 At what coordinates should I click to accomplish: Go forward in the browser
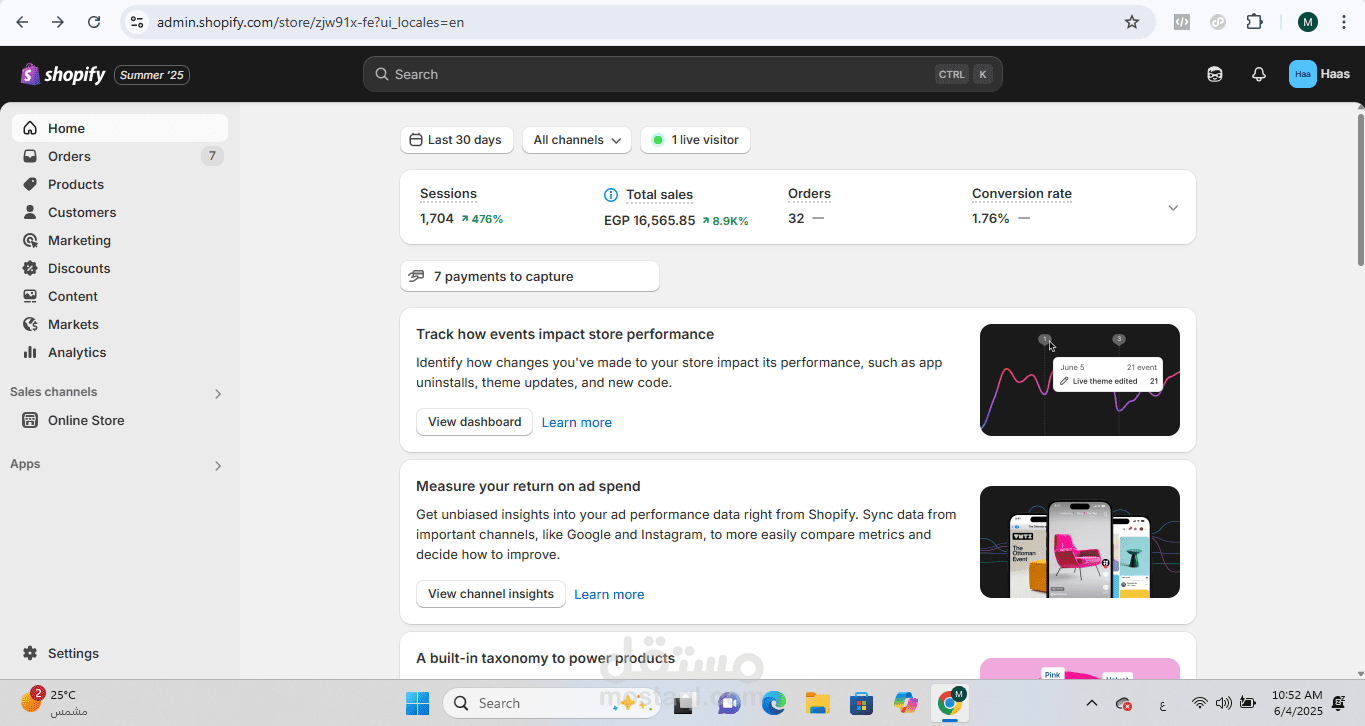click(58, 22)
